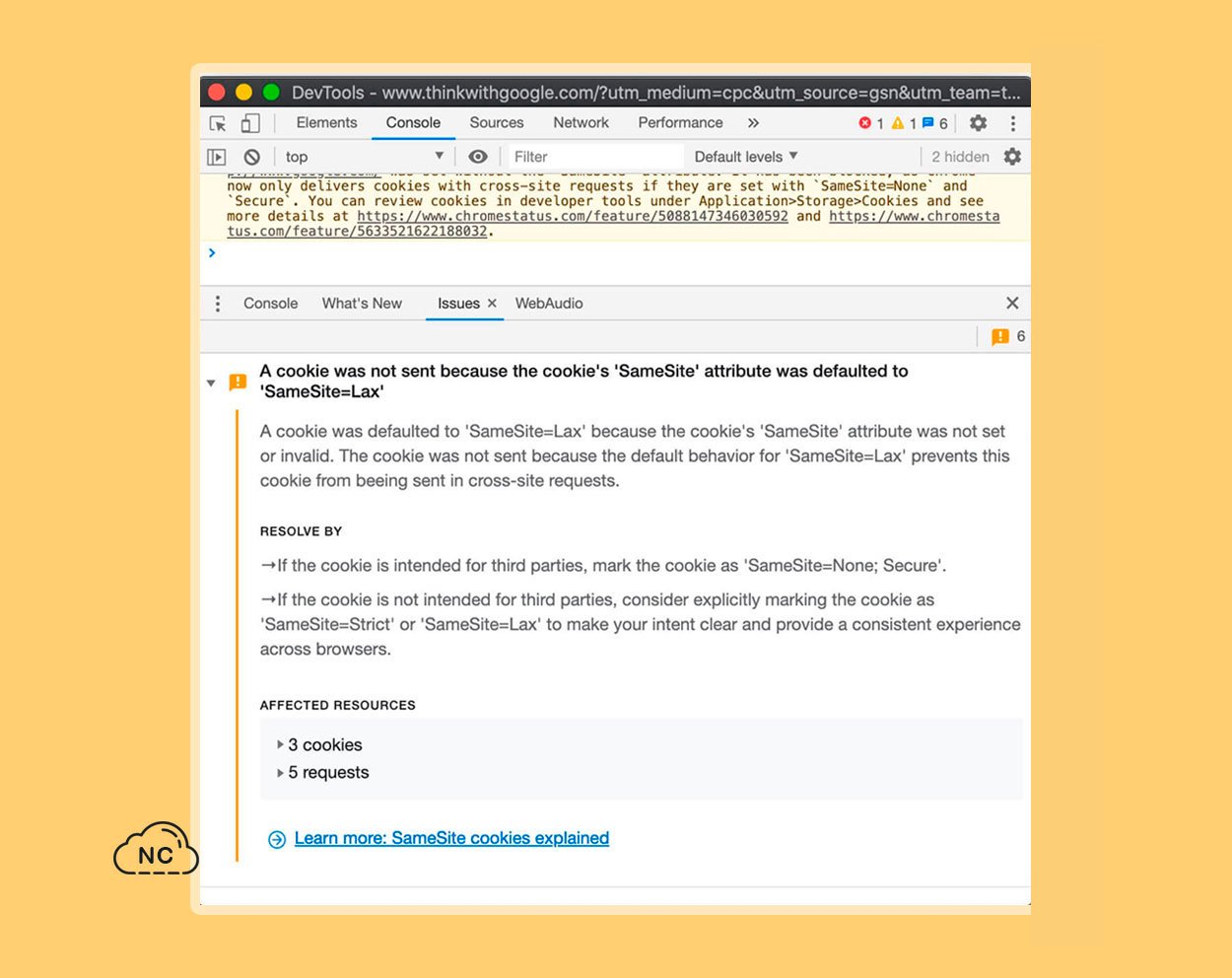The height and width of the screenshot is (978, 1232).
Task: Click the circled arrow icon beside Learn more
Action: click(x=277, y=839)
